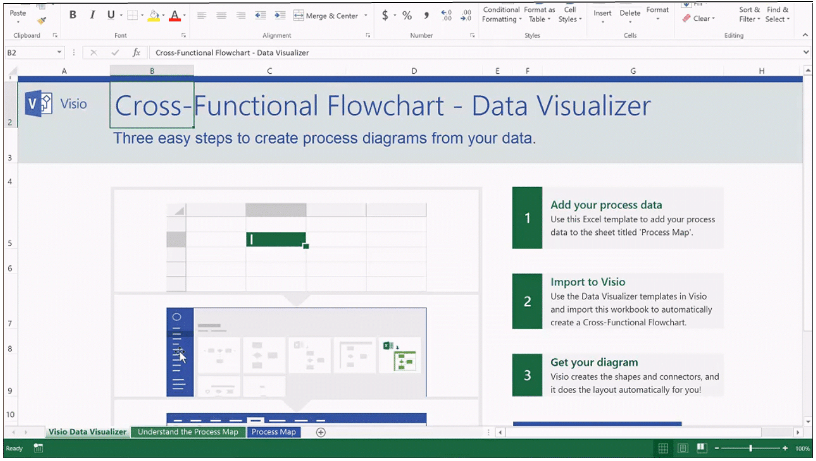Add a new sheet with plus icon
The width and height of the screenshot is (816, 461).
(x=321, y=432)
